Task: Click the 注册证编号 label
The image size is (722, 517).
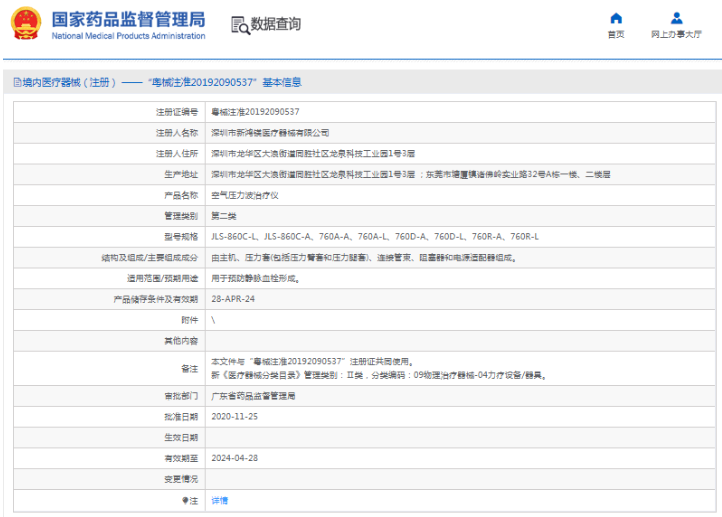Action: (x=177, y=112)
